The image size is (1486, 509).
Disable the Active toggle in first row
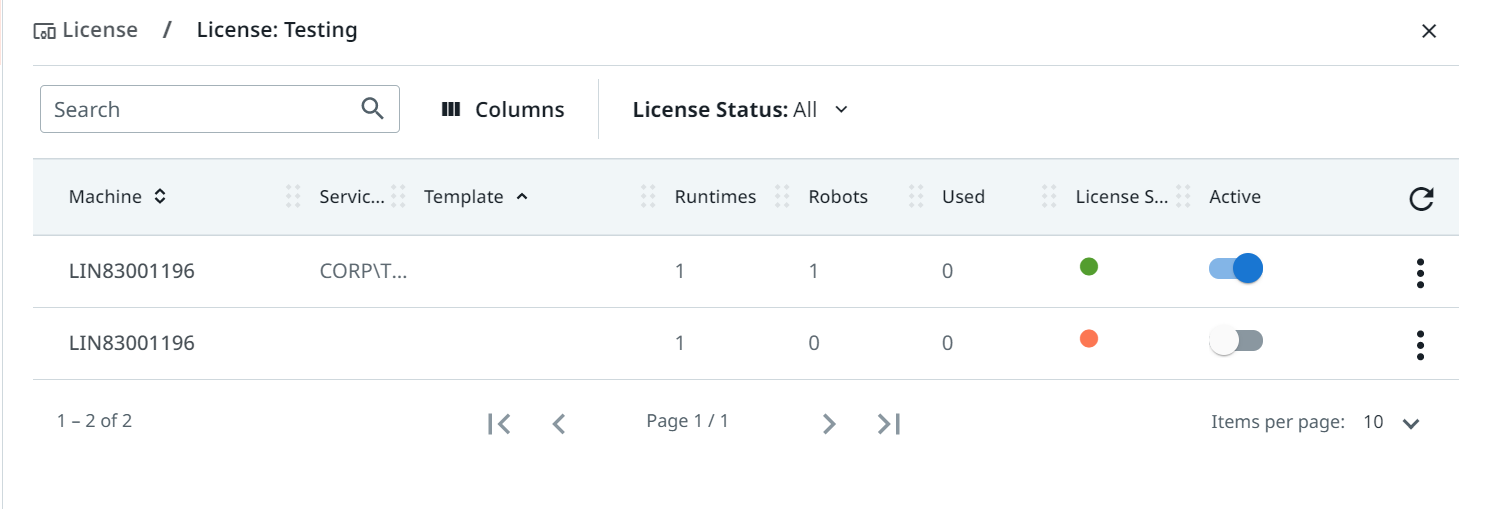pos(1236,269)
